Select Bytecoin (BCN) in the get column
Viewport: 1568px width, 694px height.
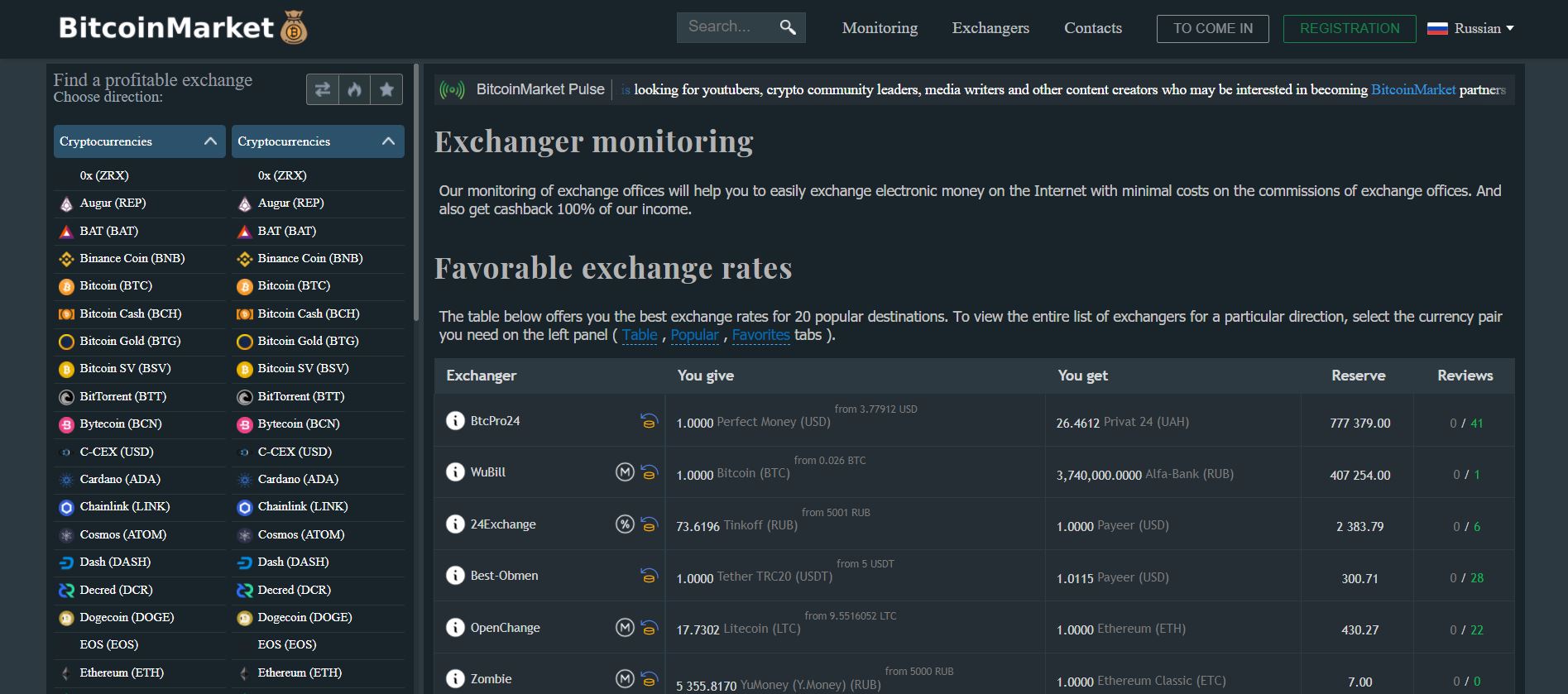[x=318, y=424]
